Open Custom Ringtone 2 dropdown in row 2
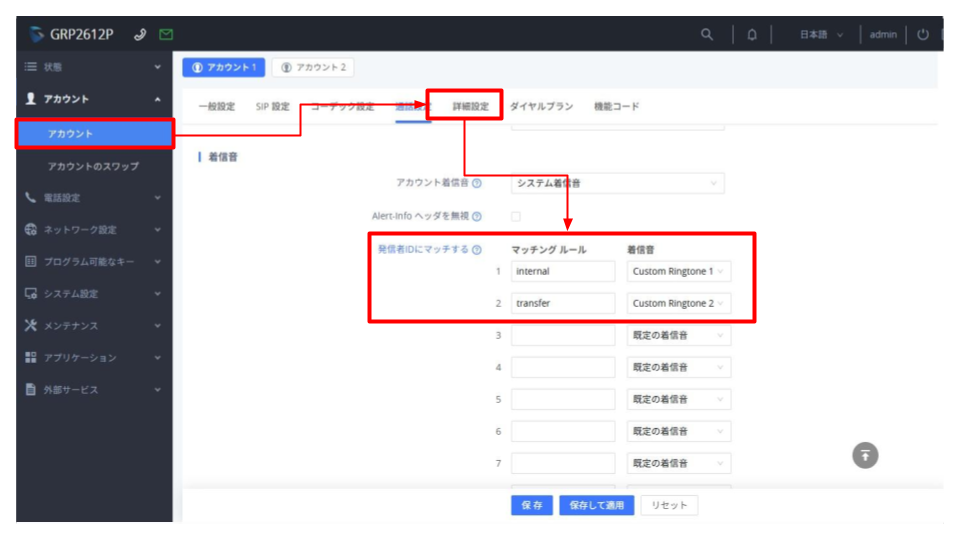This screenshot has height=540, width=960. coord(679,303)
